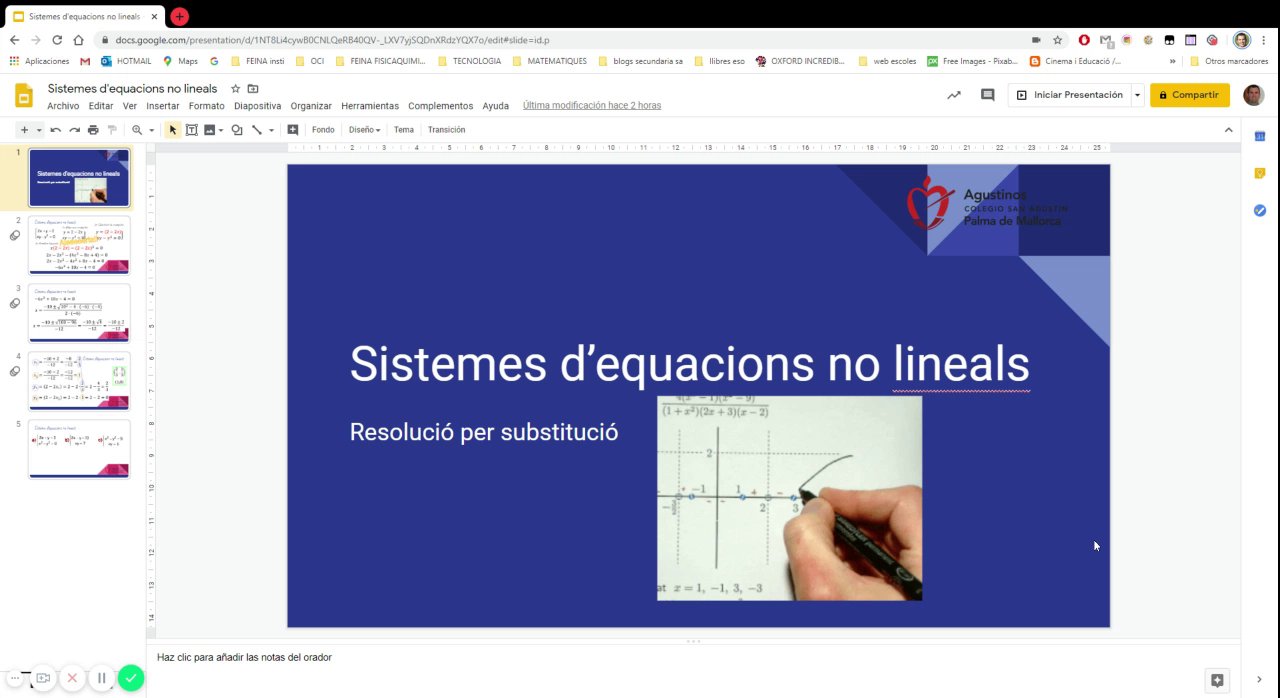Click the Tema button
Screen dimensions: 1280x698
(x=403, y=130)
